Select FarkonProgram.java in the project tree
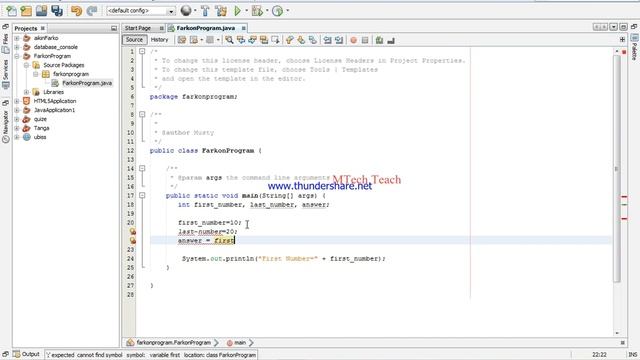Image resolution: width=640 pixels, height=360 pixels. tap(87, 83)
